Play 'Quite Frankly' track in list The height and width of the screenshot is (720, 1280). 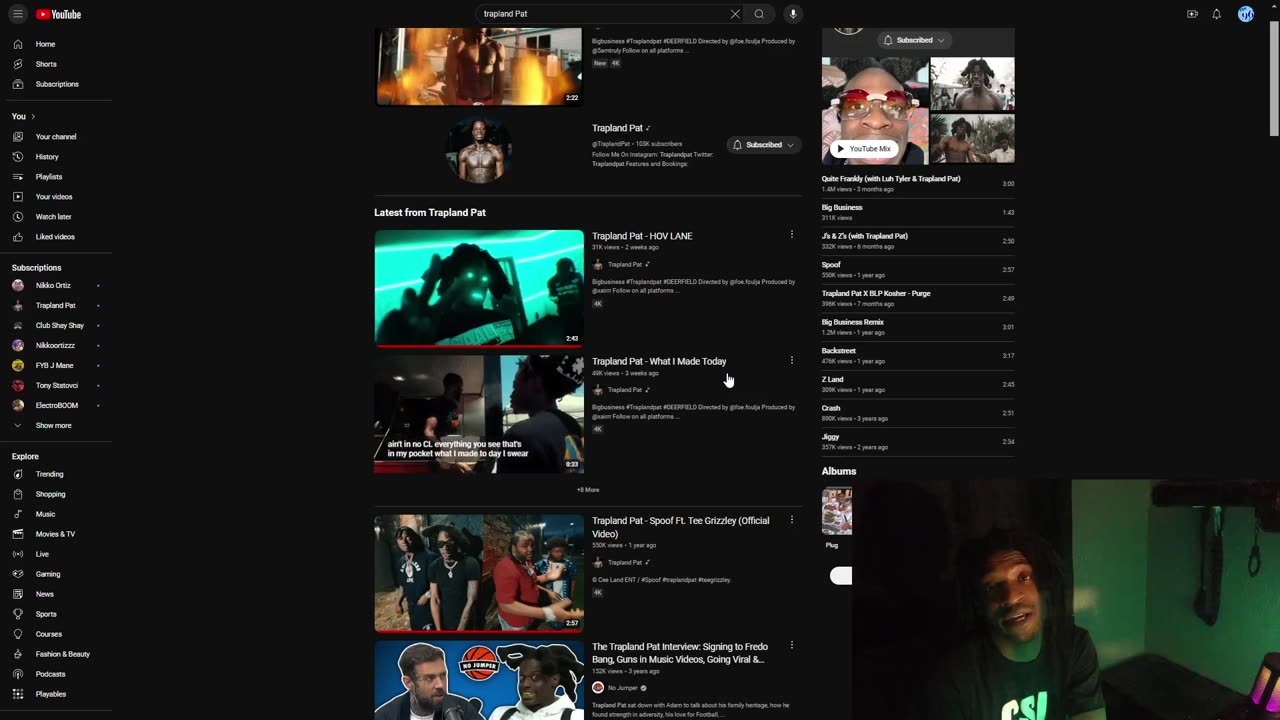(918, 183)
